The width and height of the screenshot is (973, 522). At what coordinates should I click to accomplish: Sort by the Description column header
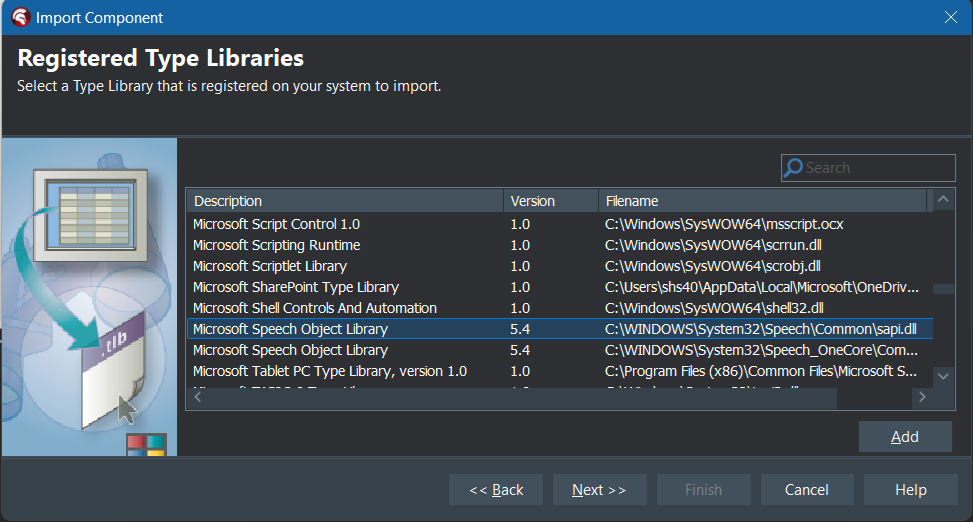(x=345, y=201)
